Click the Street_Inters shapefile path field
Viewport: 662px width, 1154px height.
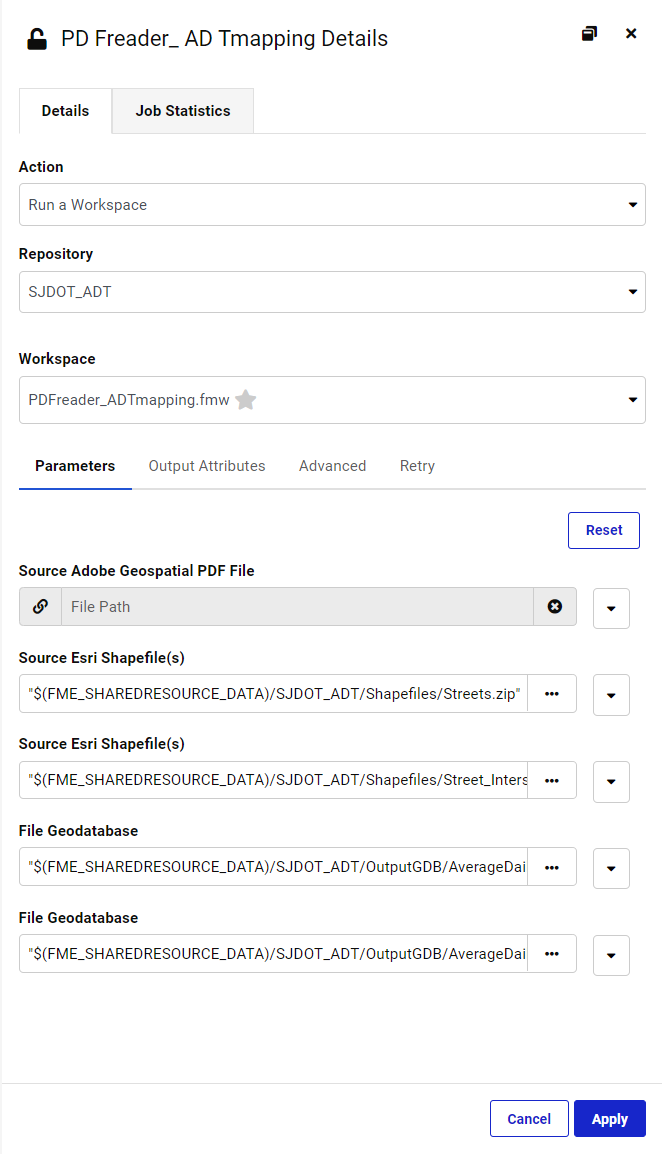pos(274,781)
